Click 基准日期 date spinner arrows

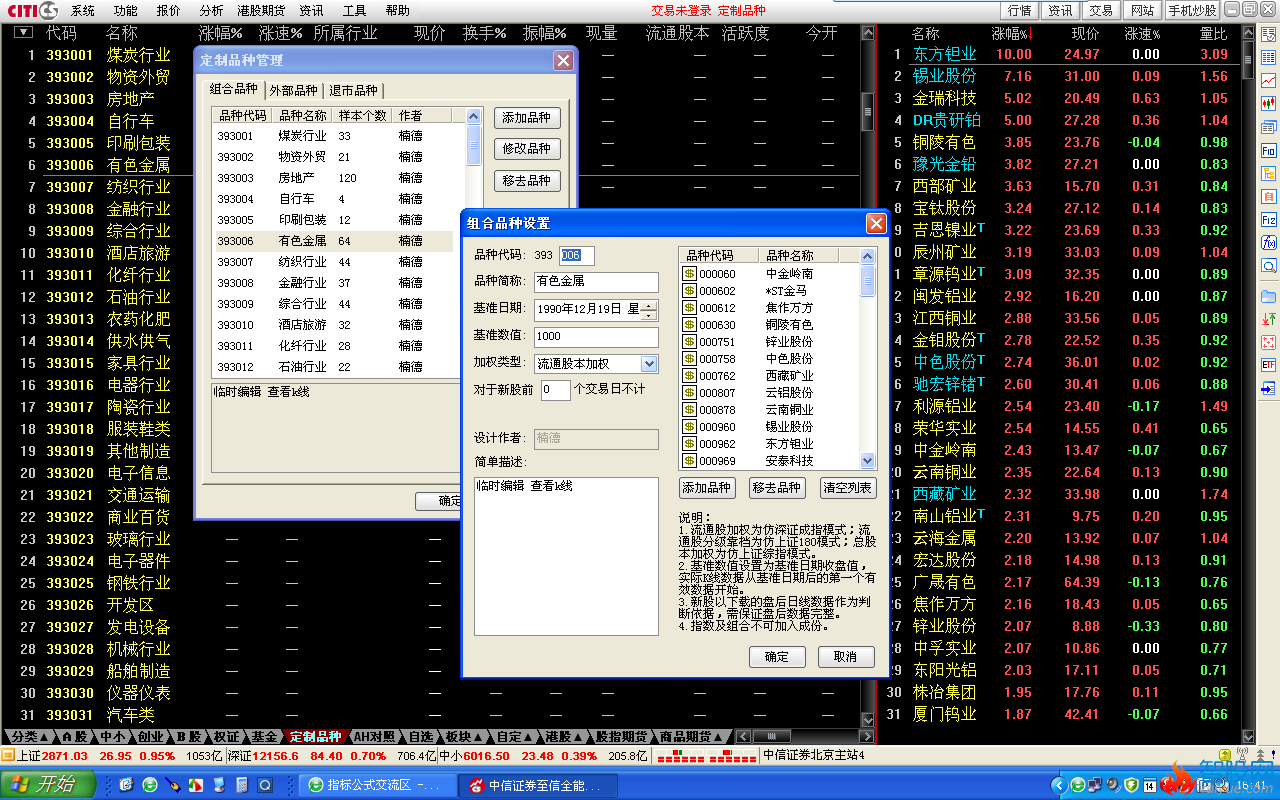click(x=650, y=310)
